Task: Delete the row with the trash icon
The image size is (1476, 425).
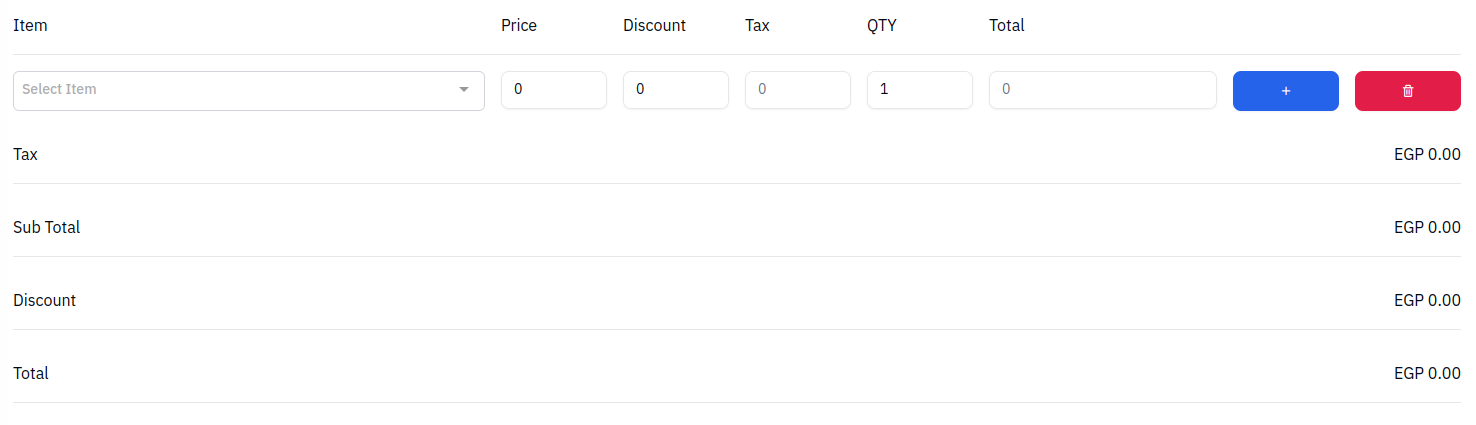Action: [x=1407, y=91]
